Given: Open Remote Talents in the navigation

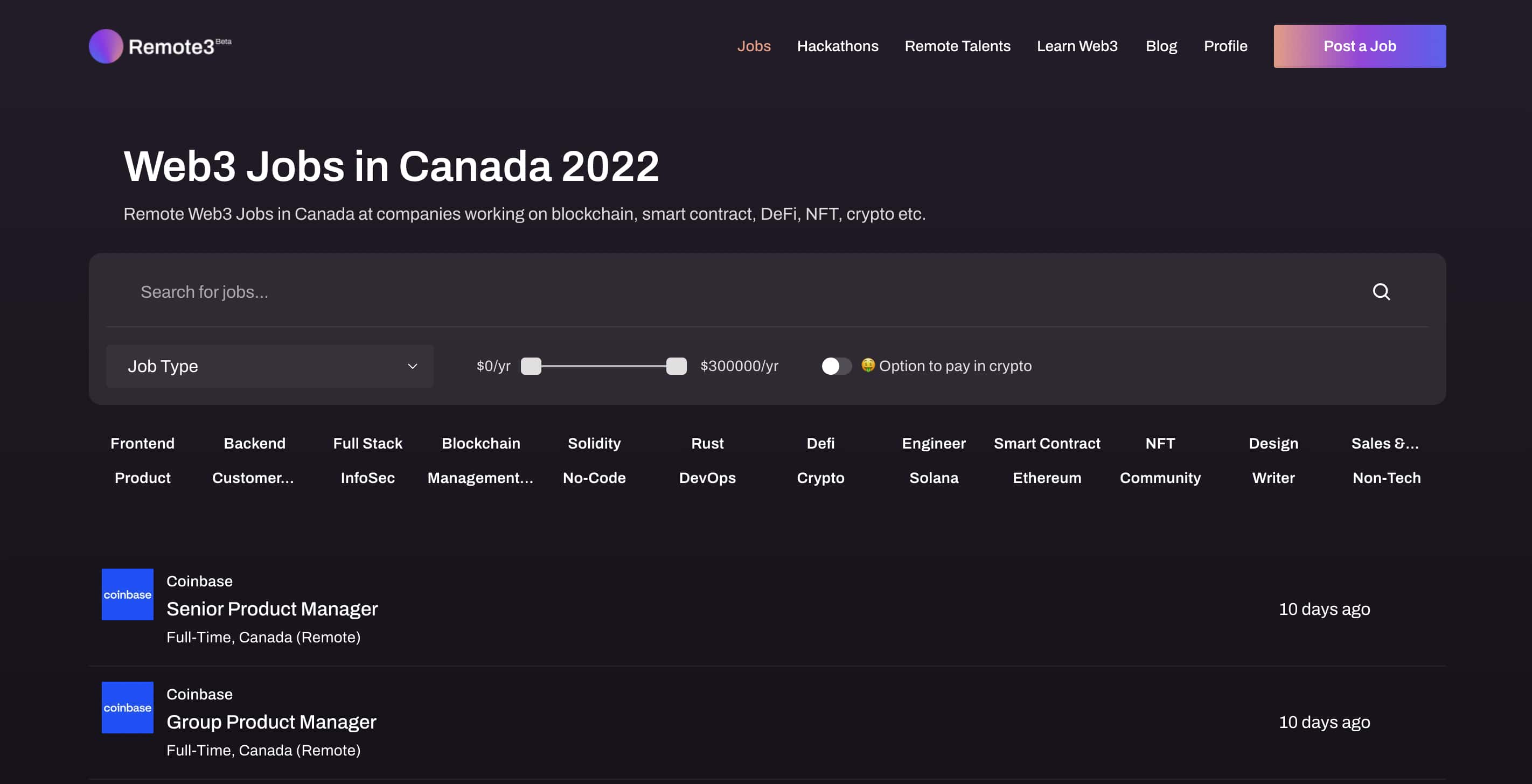Looking at the screenshot, I should tap(957, 46).
